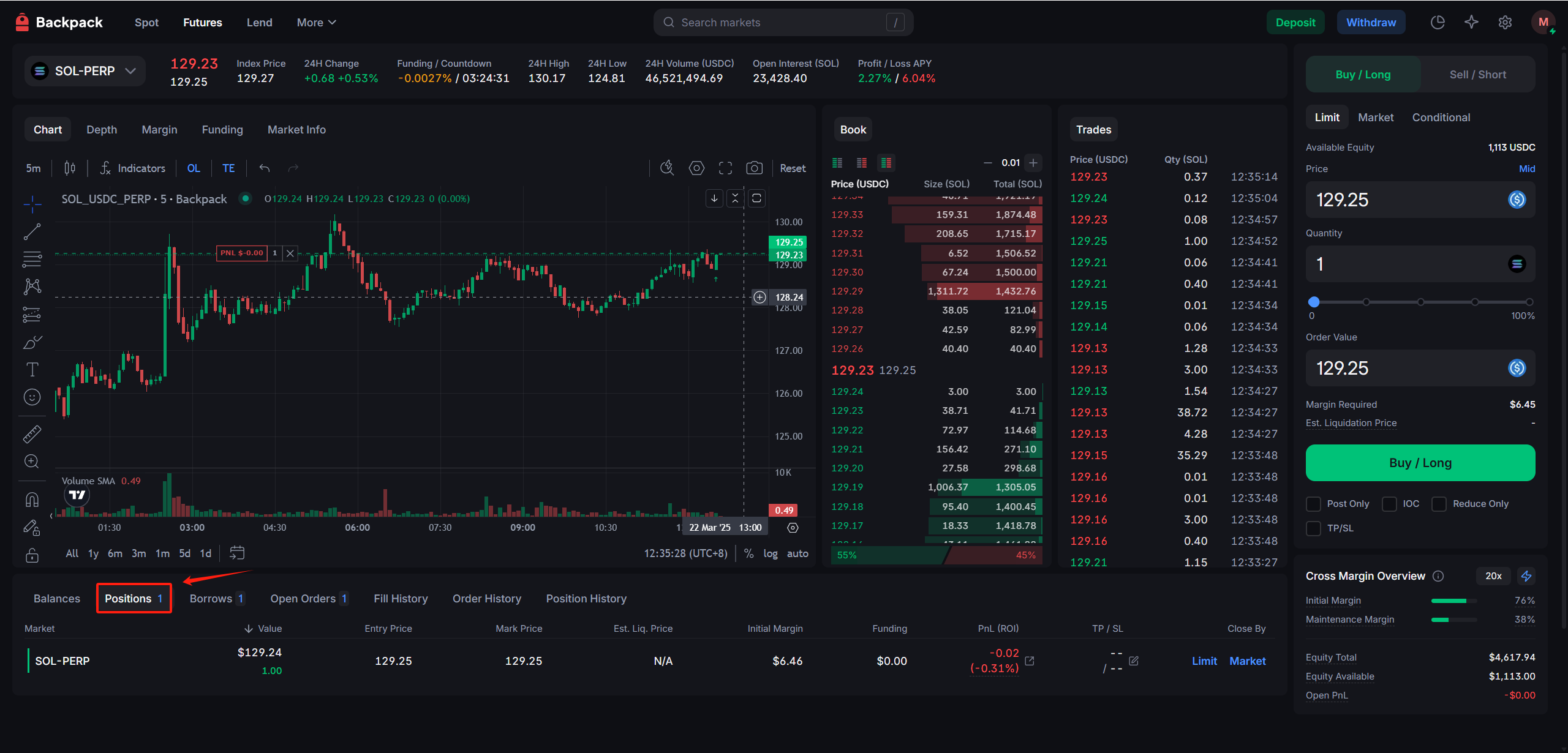This screenshot has width=1568, height=753.
Task: Activate the chart zoom-in tool
Action: [x=32, y=462]
